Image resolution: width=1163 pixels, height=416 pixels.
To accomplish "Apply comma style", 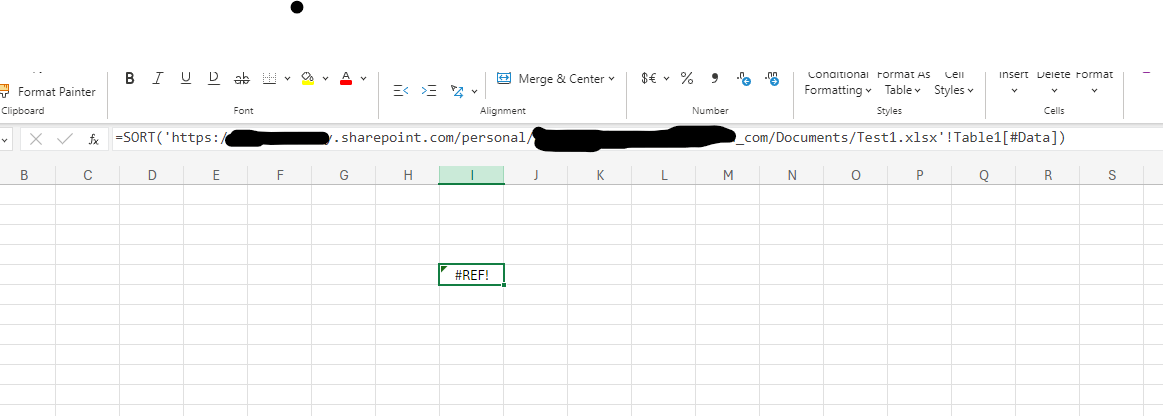I will (x=715, y=78).
